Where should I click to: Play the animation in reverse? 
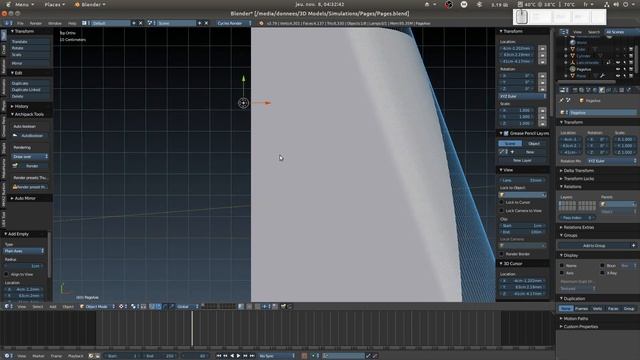[x=232, y=356]
